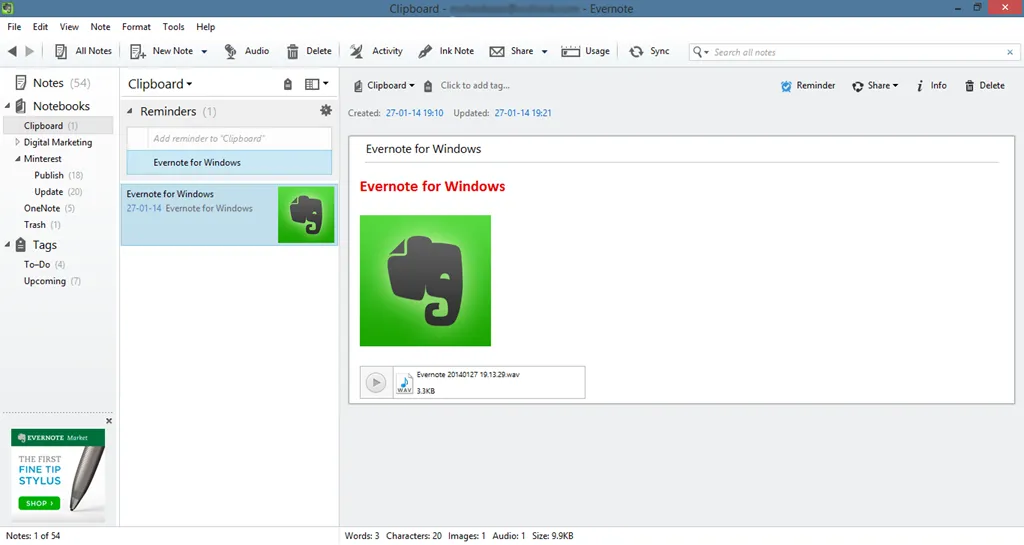Open the Note menu
This screenshot has width=1024, height=545.
pos(101,27)
